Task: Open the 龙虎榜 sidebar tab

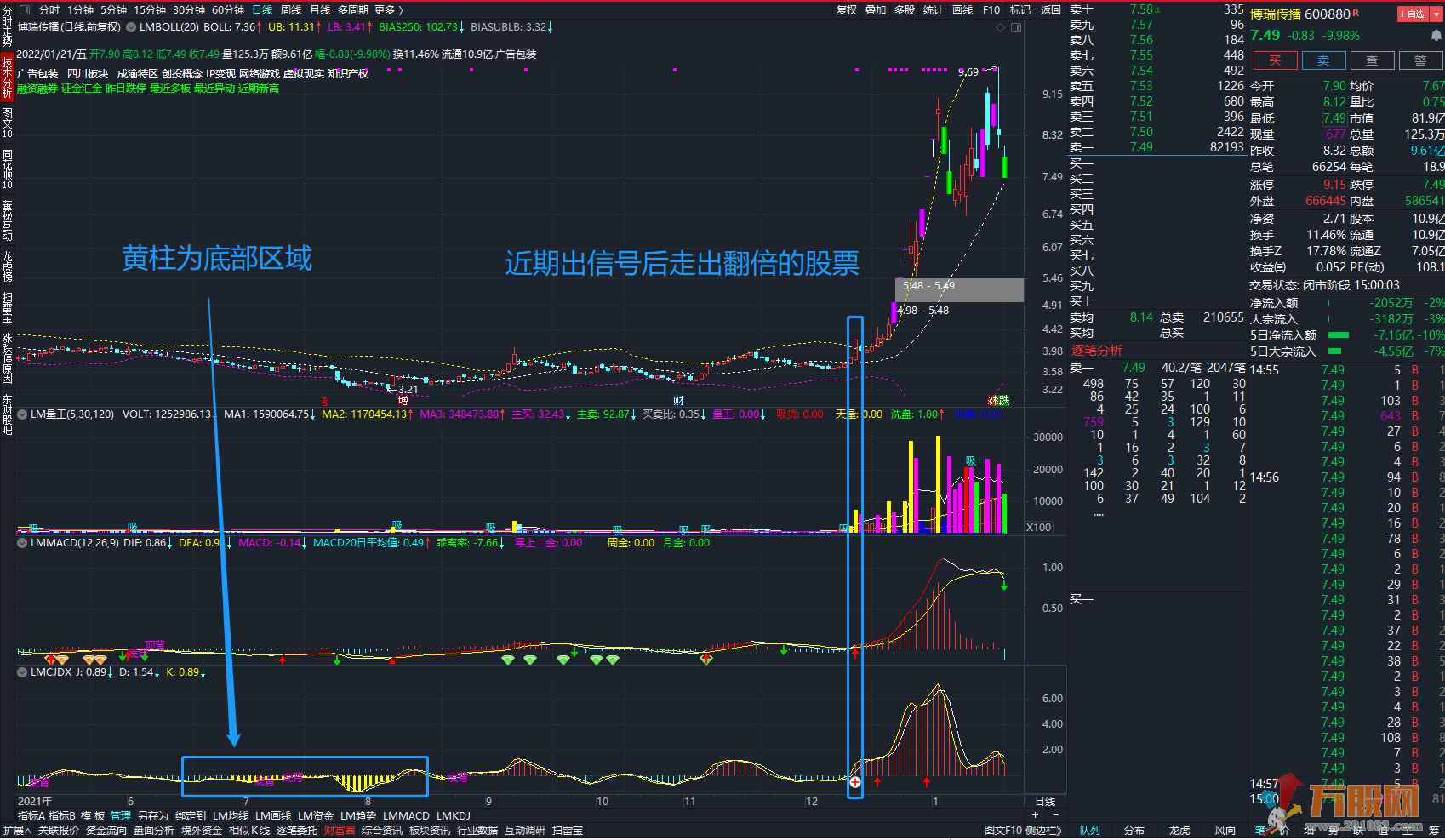Action: 7,266
